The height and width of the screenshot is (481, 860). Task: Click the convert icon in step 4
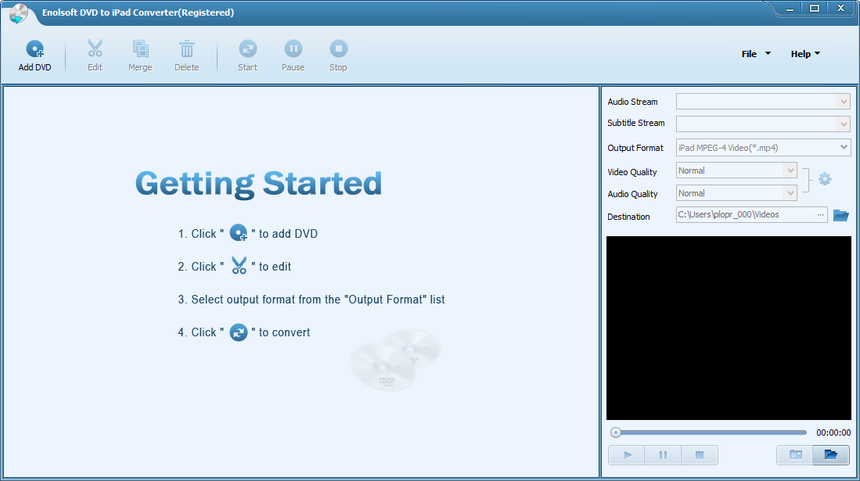point(239,332)
